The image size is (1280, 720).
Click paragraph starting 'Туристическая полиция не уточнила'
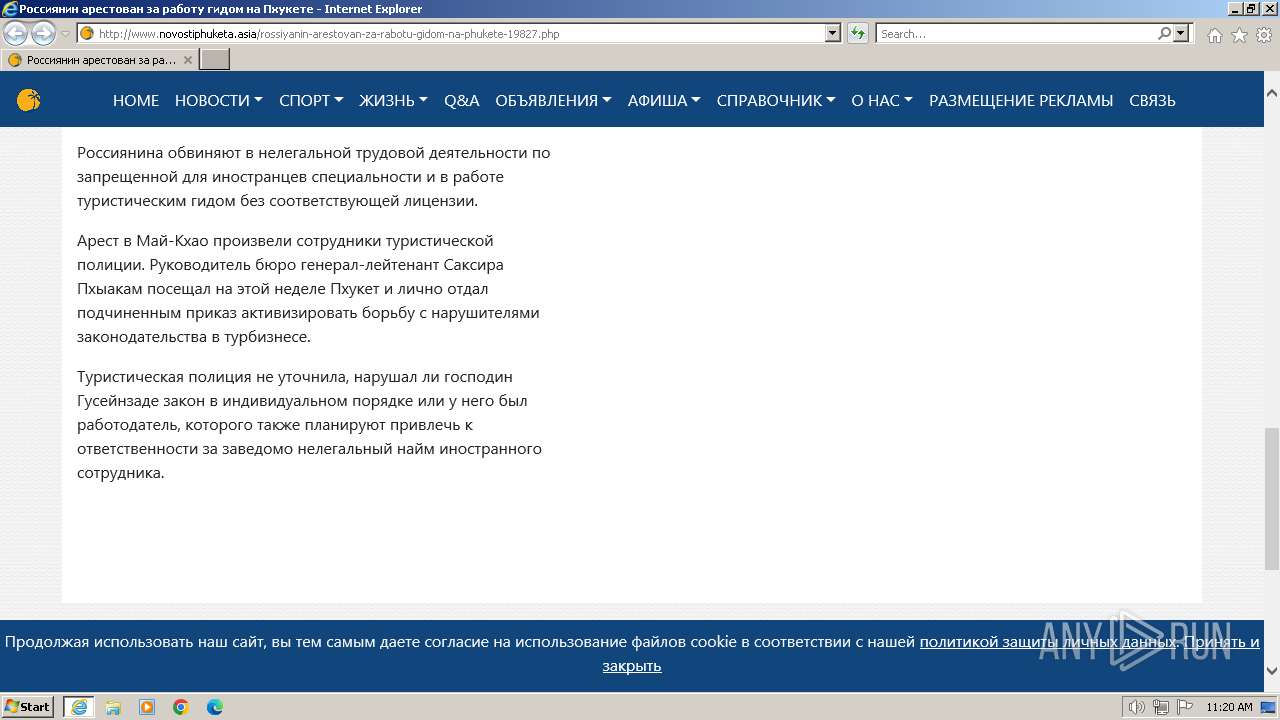coord(310,425)
